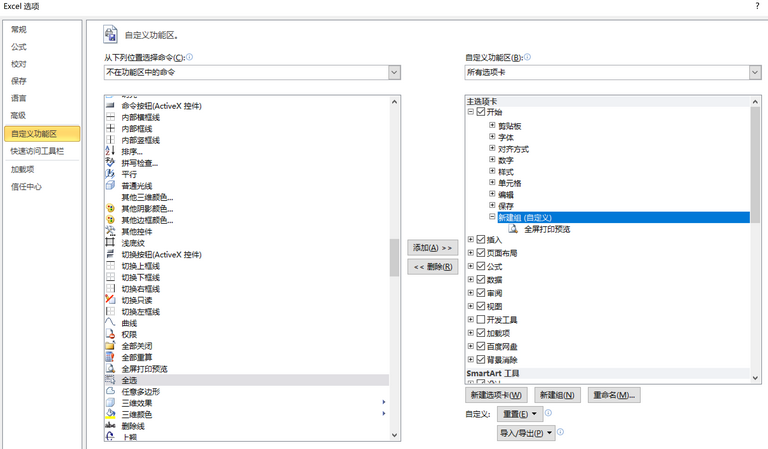Image resolution: width=768 pixels, height=449 pixels.
Task: Open the 保存 options page in sidebar
Action: tap(19, 81)
